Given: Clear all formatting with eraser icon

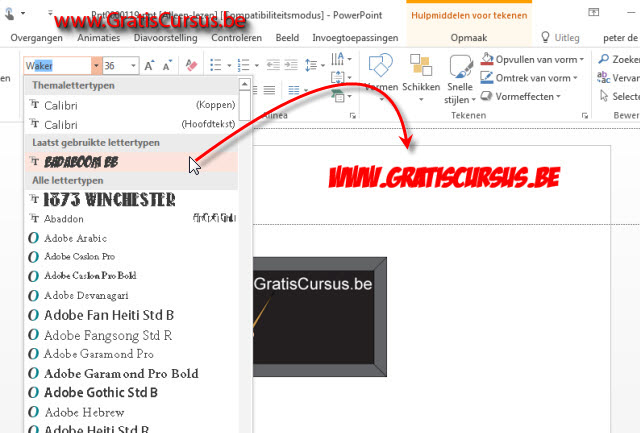Looking at the screenshot, I should (191, 65).
